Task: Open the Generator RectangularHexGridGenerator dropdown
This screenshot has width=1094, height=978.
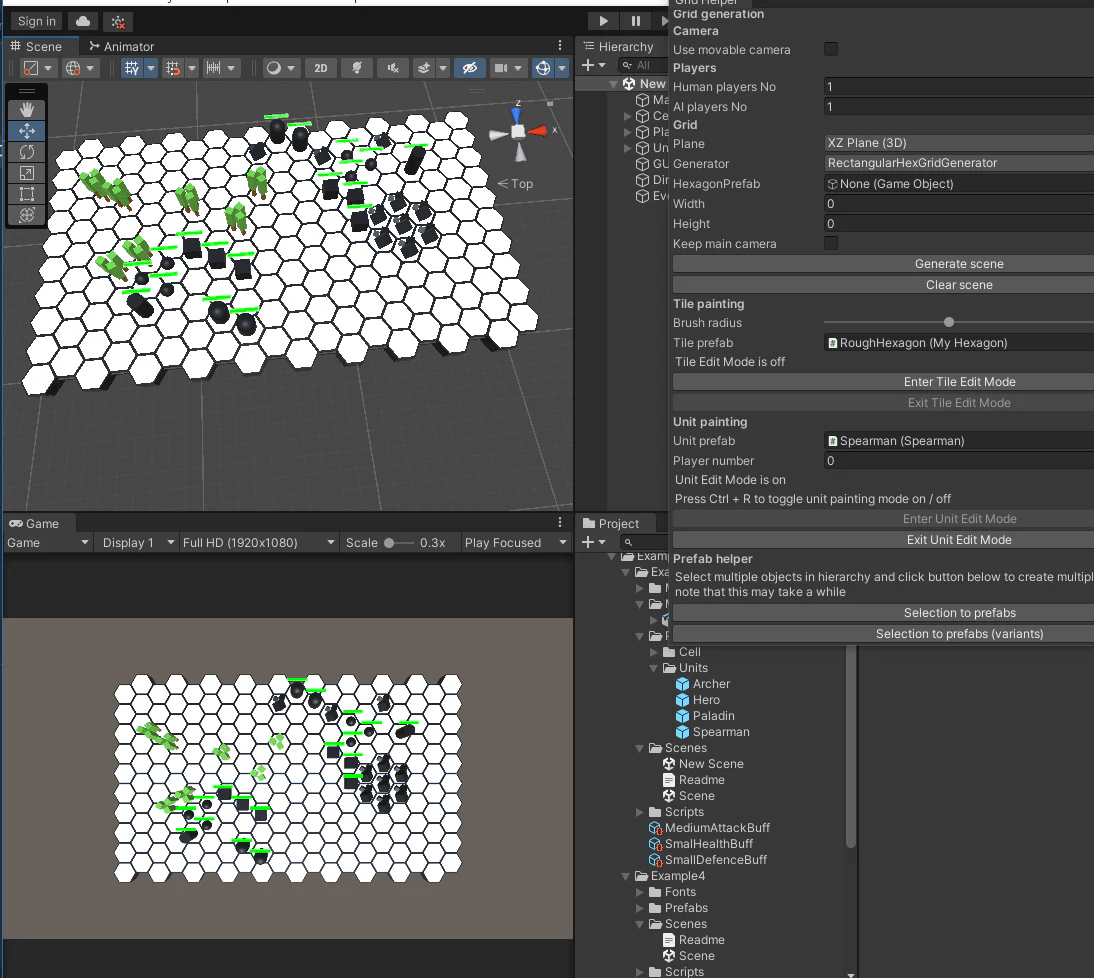Action: coord(959,163)
